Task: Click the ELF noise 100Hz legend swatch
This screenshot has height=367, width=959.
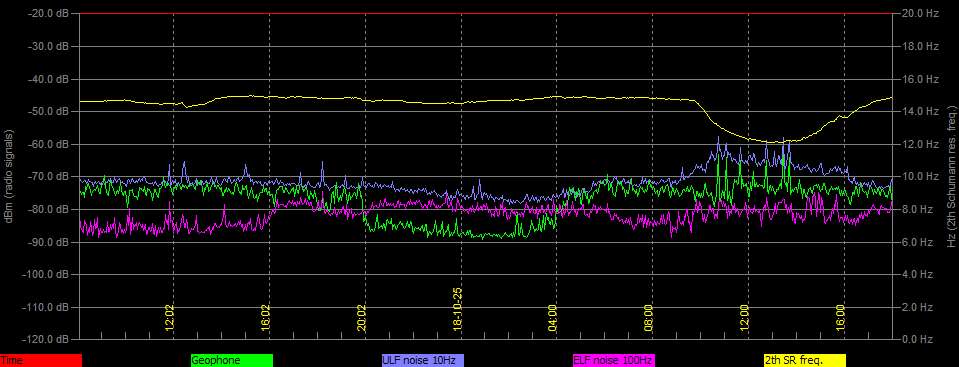Action: (613, 361)
